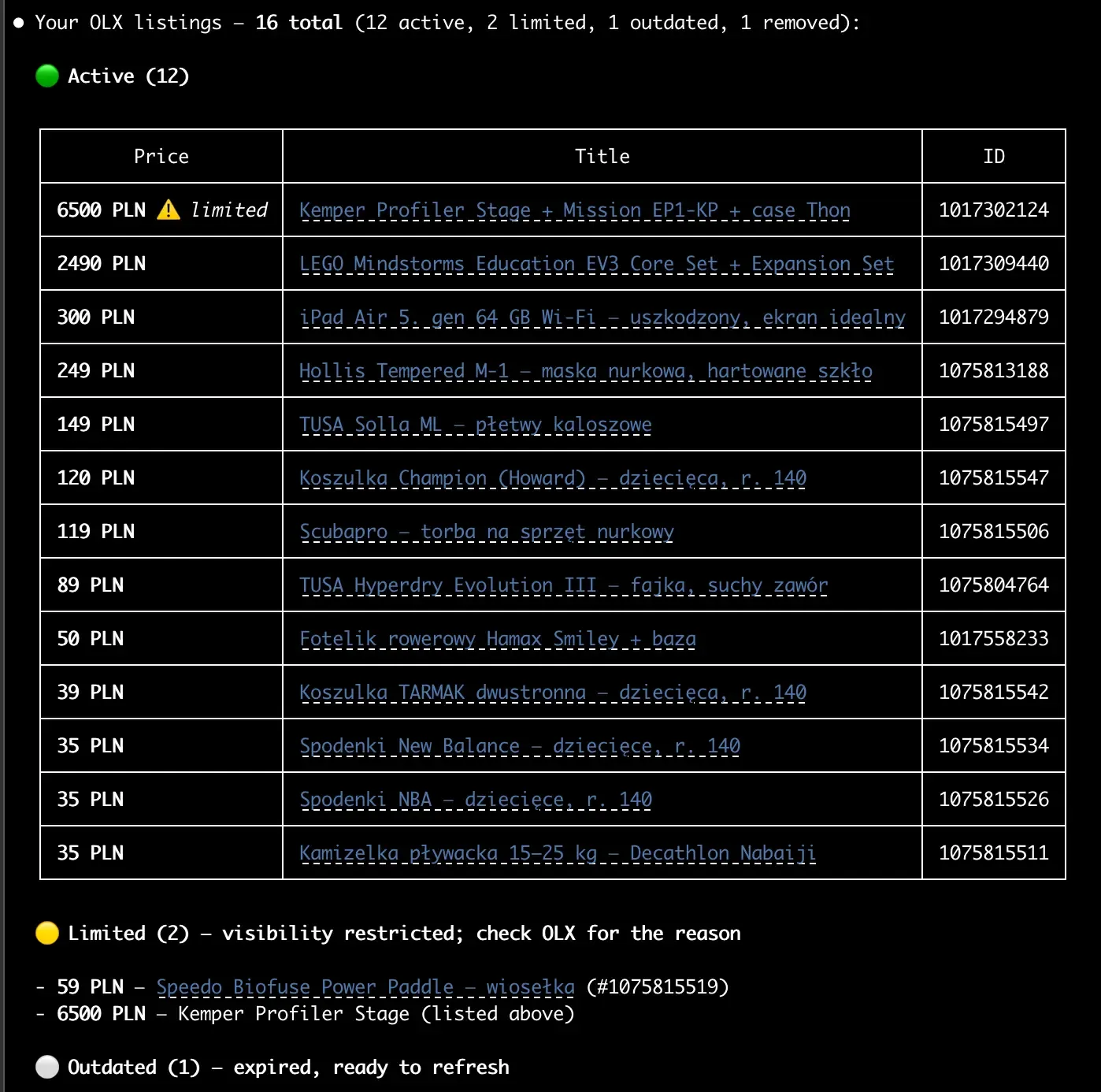Open Koszulka Champion (Howard) listing

pyautogui.click(x=553, y=478)
